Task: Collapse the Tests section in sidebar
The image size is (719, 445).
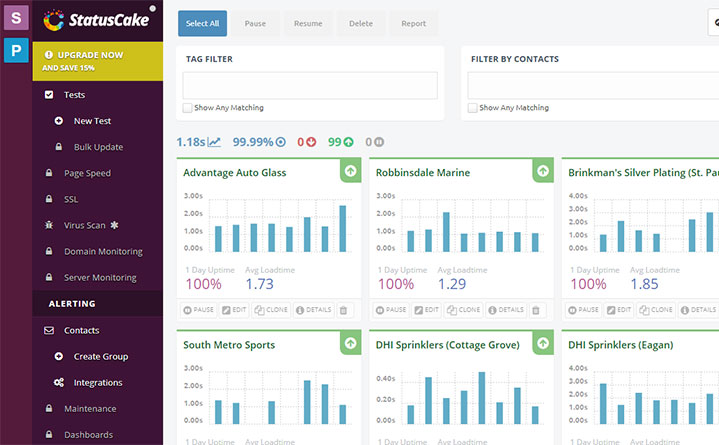Action: [x=74, y=95]
